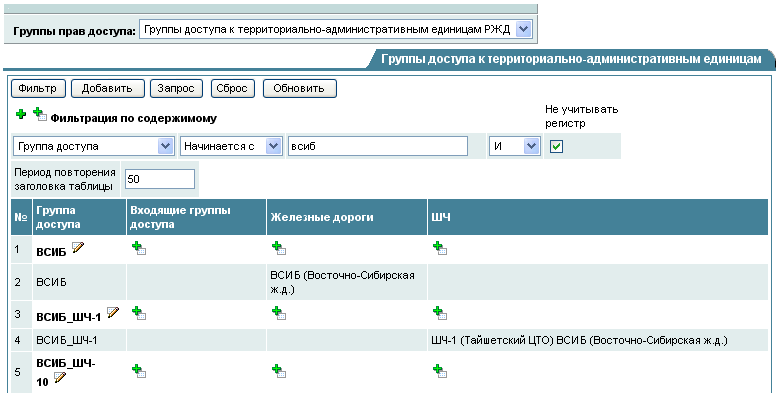Click the Группа доступа column header
This screenshot has width=780, height=393.
pyautogui.click(x=79, y=217)
